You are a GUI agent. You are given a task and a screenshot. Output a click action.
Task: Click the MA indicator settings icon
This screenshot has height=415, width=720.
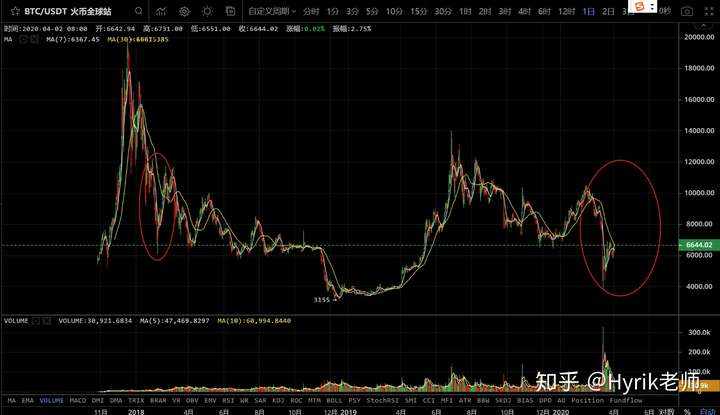point(23,39)
